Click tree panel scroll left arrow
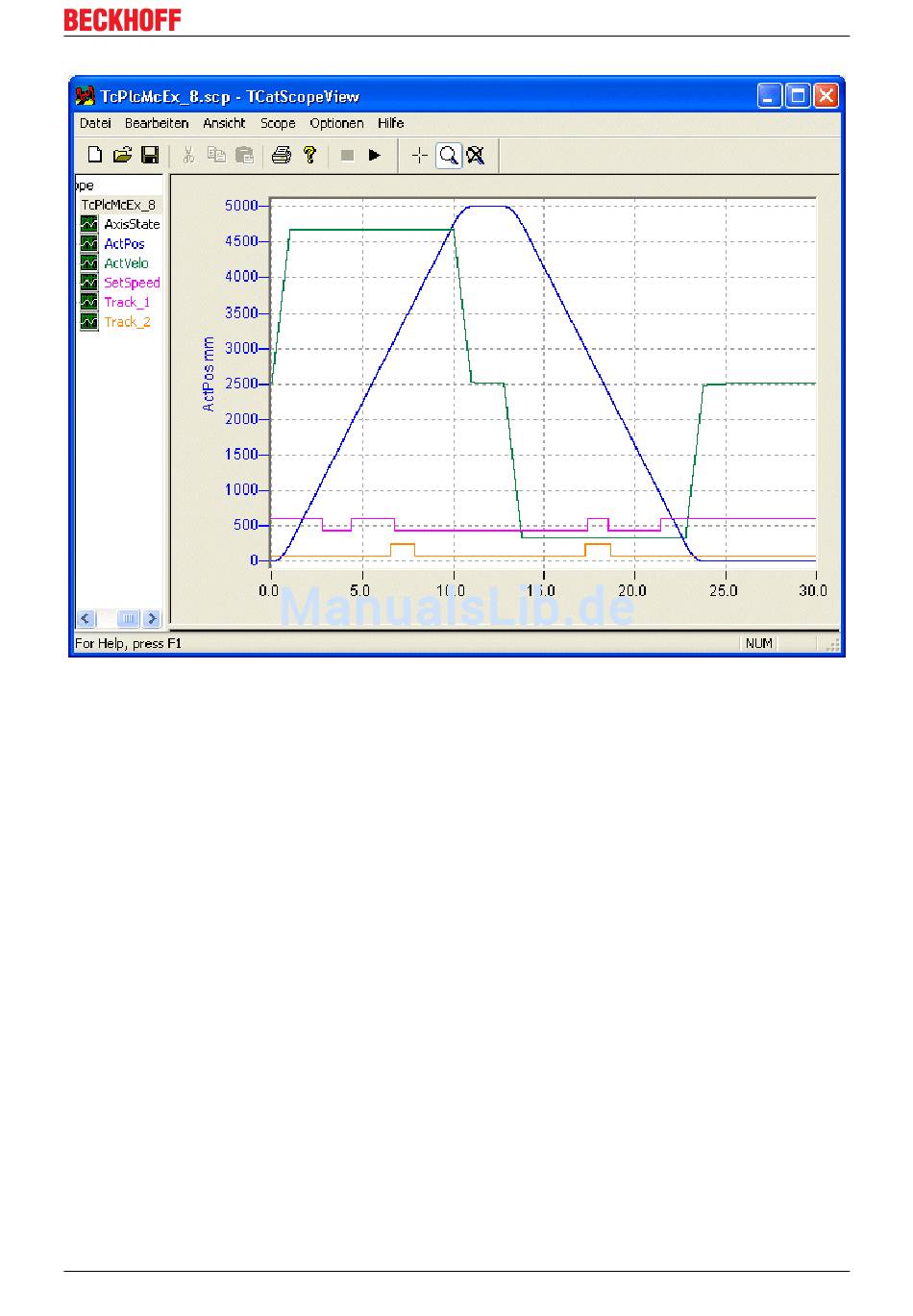This screenshot has height=1316, width=913. coord(86,619)
